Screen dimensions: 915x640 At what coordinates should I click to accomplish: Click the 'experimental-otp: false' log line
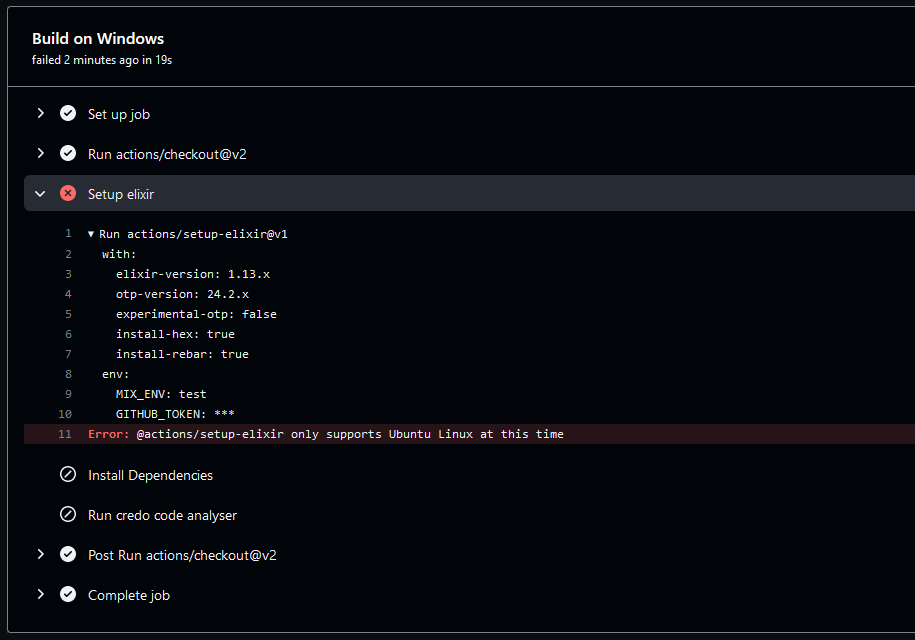(196, 314)
